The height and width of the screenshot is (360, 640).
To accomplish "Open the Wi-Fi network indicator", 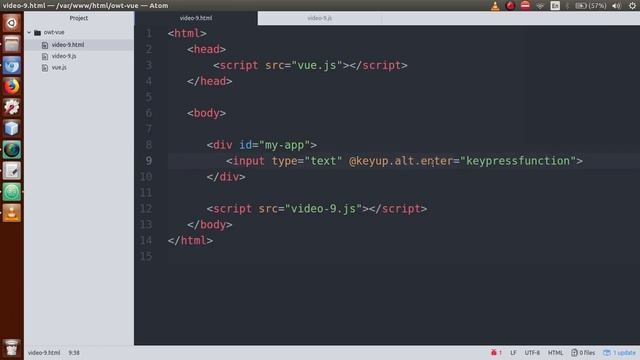I will click(x=540, y=6).
